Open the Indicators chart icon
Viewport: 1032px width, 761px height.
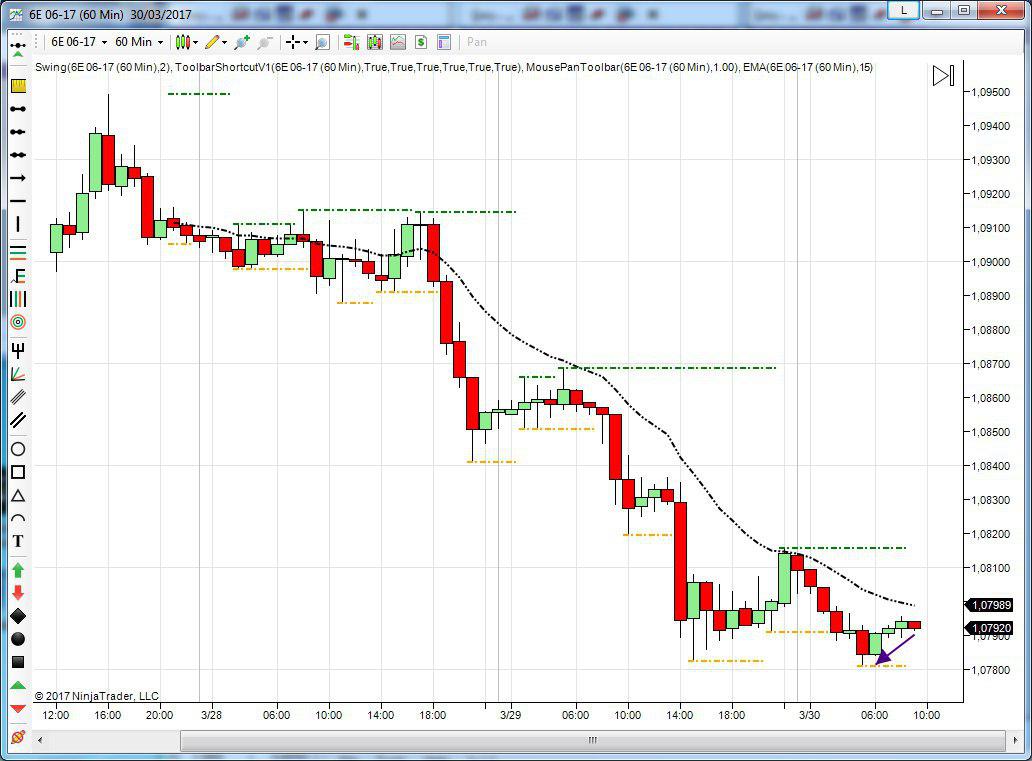(398, 42)
